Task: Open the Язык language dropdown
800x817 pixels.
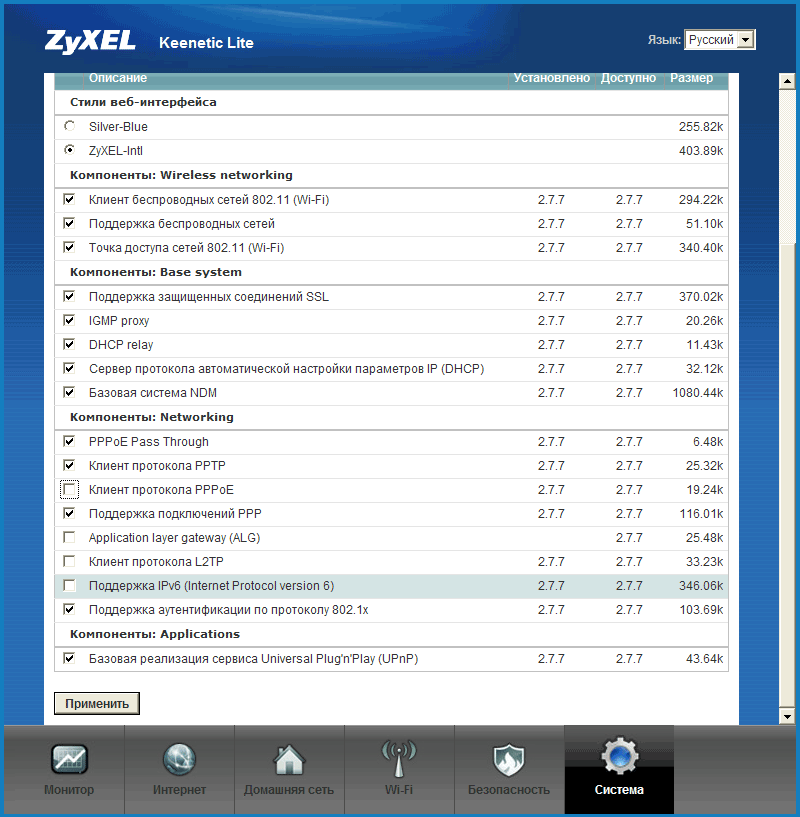Action: [719, 40]
